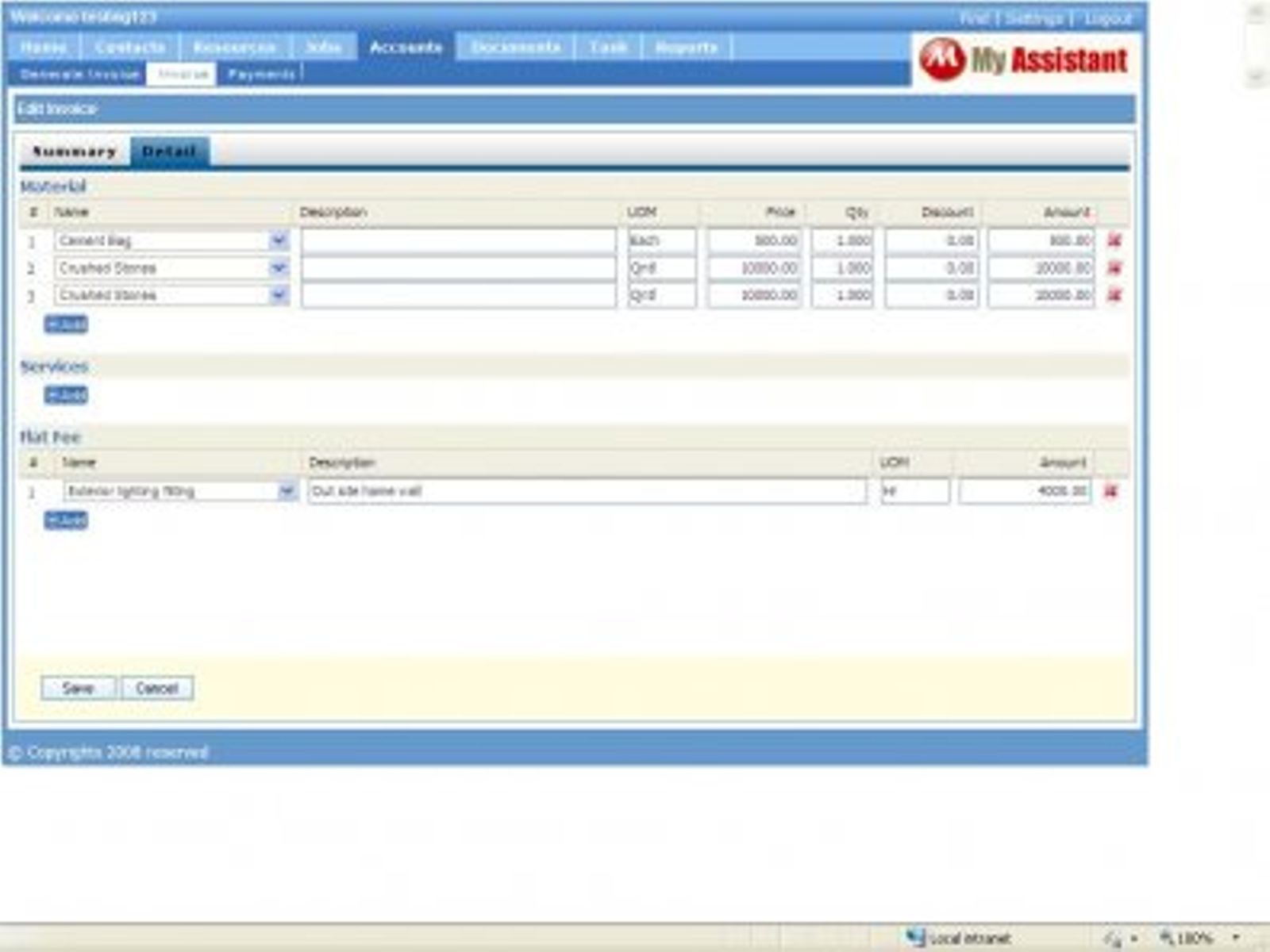Click the amount field in material row 3

[1041, 295]
